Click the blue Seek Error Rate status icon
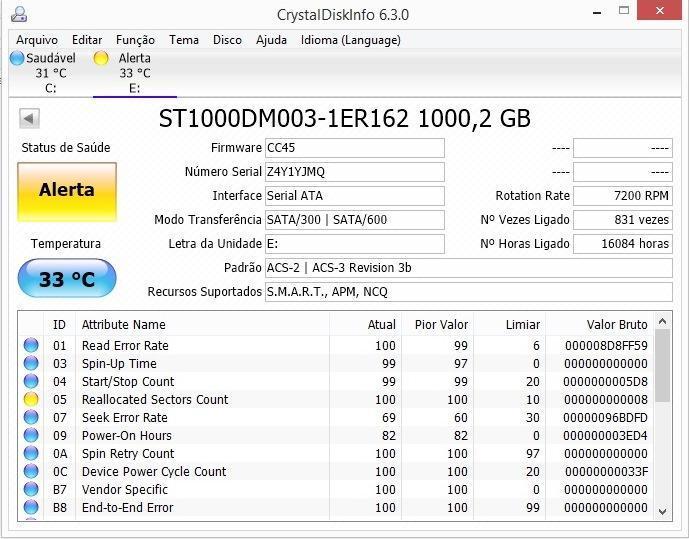This screenshot has width=689, height=539. [x=31, y=418]
